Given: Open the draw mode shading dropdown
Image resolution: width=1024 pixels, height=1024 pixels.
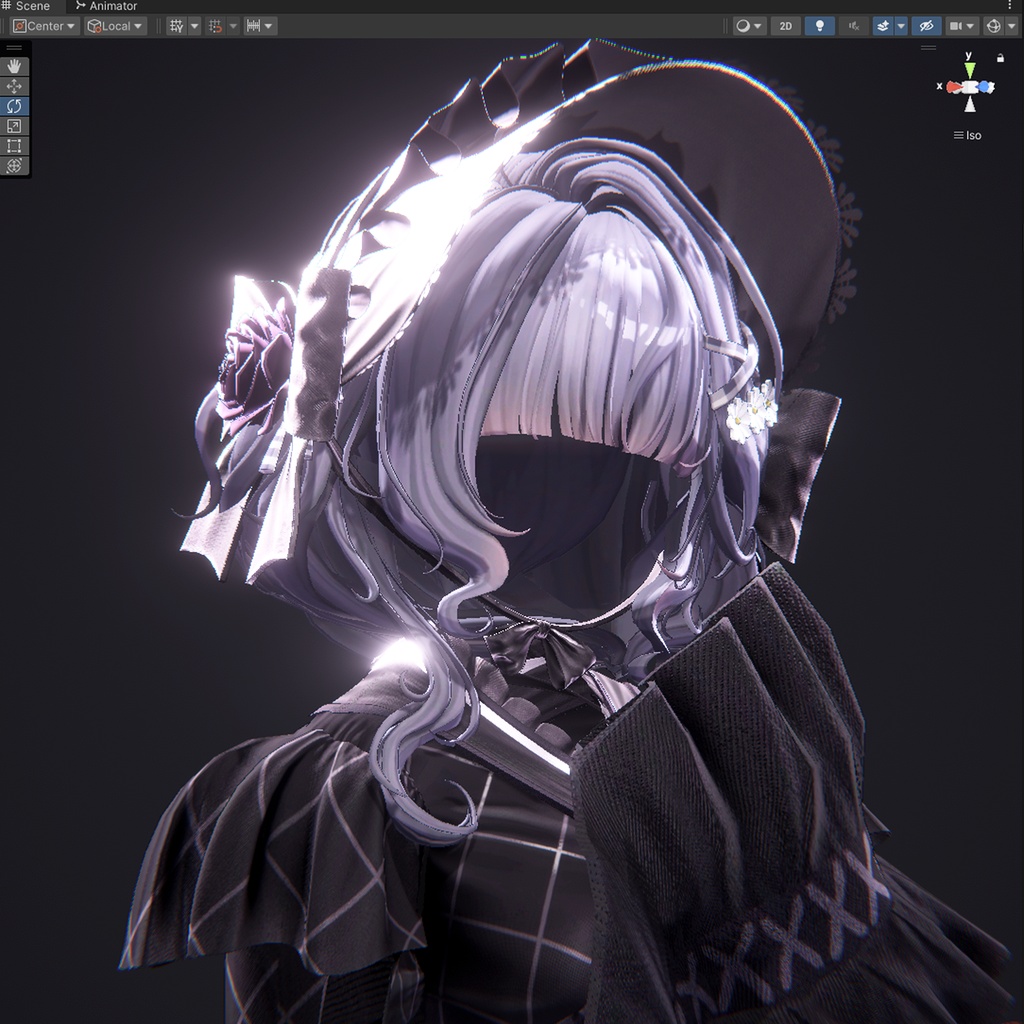Looking at the screenshot, I should coord(749,26).
